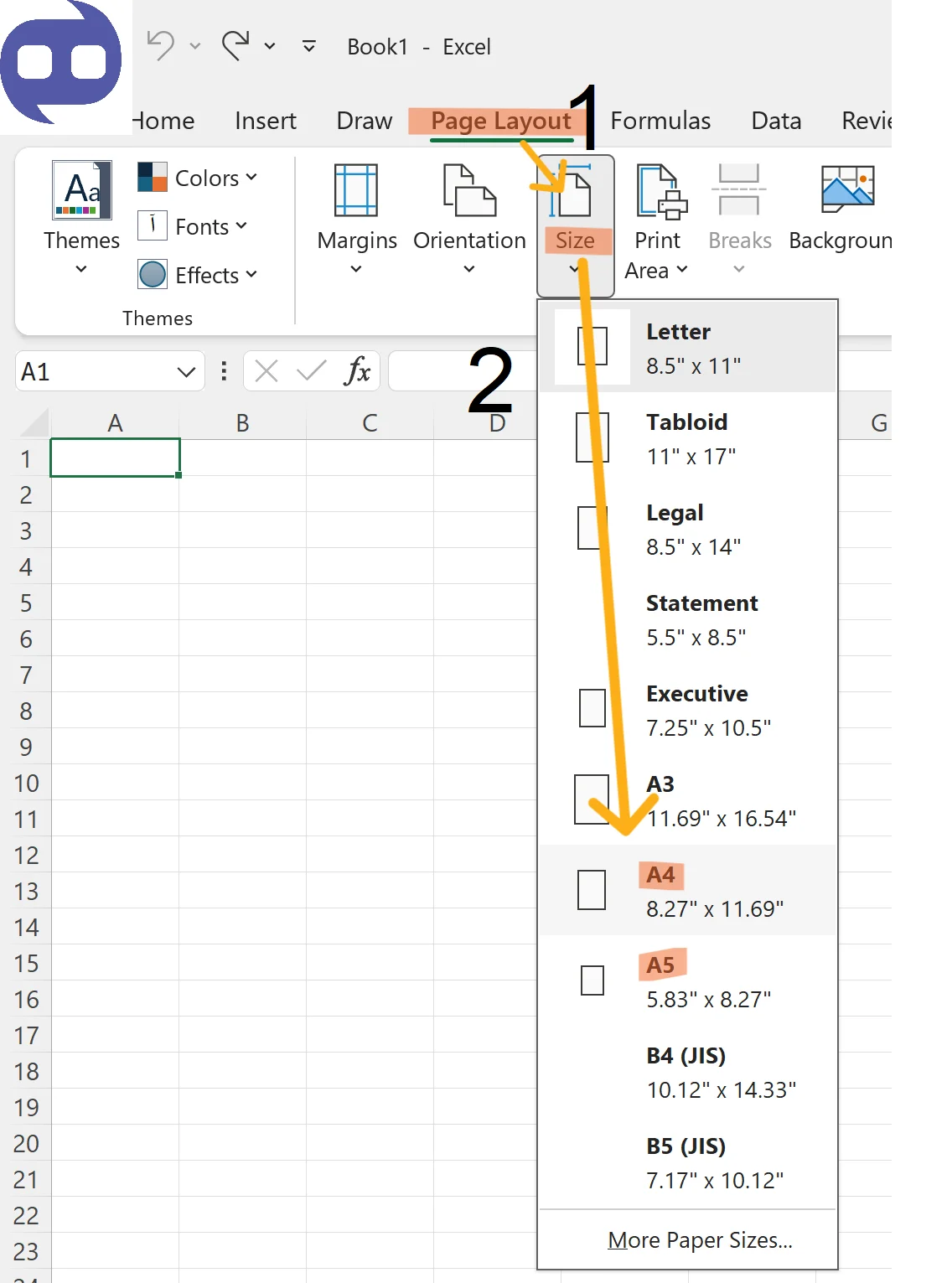Click the Undo arrow icon
Screen dimensions: 952x1283
click(x=160, y=45)
